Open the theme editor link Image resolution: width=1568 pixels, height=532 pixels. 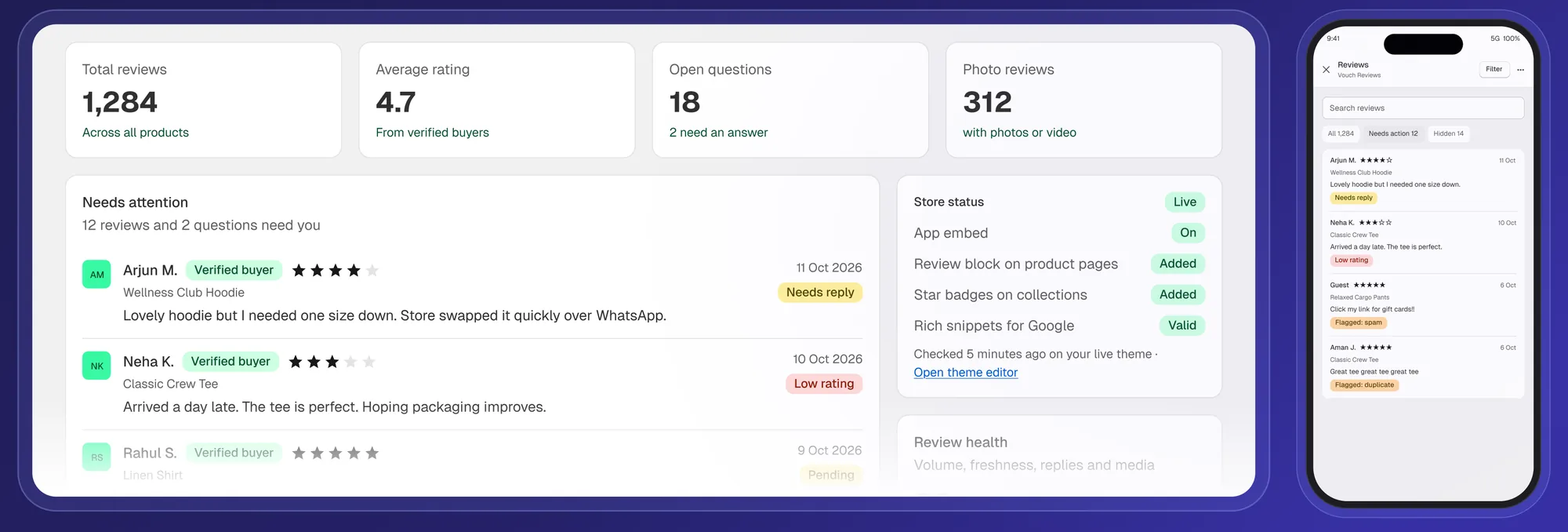(x=965, y=373)
